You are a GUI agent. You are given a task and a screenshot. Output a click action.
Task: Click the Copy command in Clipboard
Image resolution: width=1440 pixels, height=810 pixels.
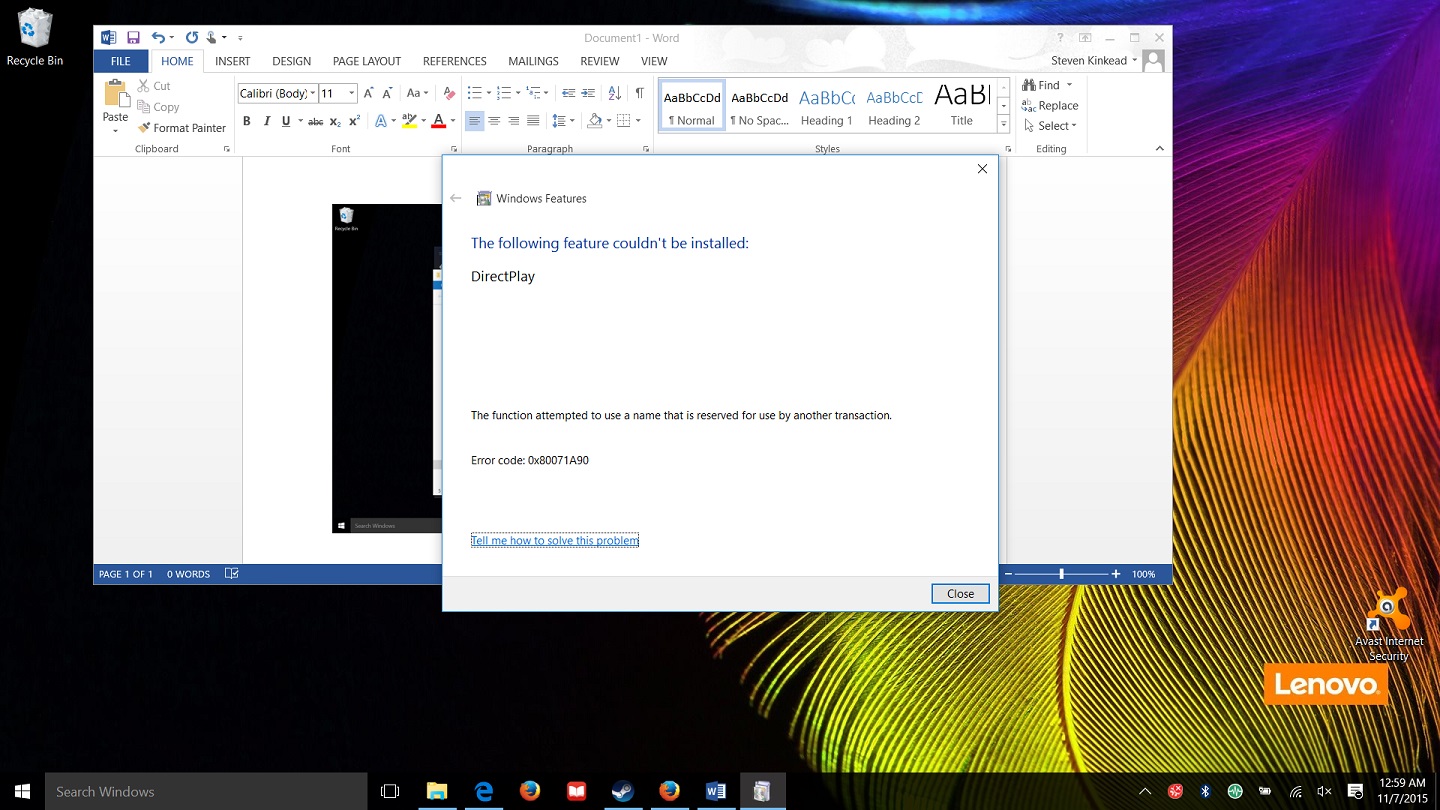click(158, 107)
